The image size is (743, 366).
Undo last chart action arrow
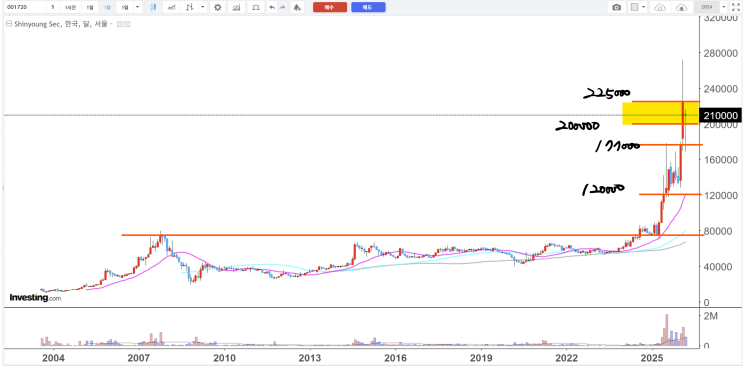(272, 7)
